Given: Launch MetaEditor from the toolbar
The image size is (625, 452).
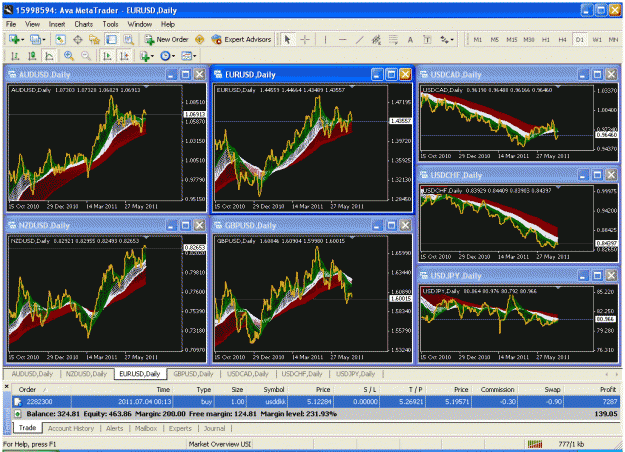Looking at the screenshot, I should coord(200,39).
